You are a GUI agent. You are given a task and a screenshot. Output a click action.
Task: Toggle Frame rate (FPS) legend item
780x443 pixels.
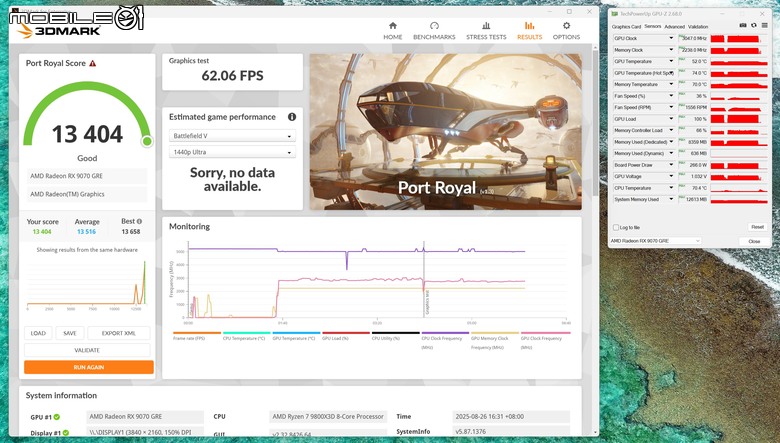point(197,337)
